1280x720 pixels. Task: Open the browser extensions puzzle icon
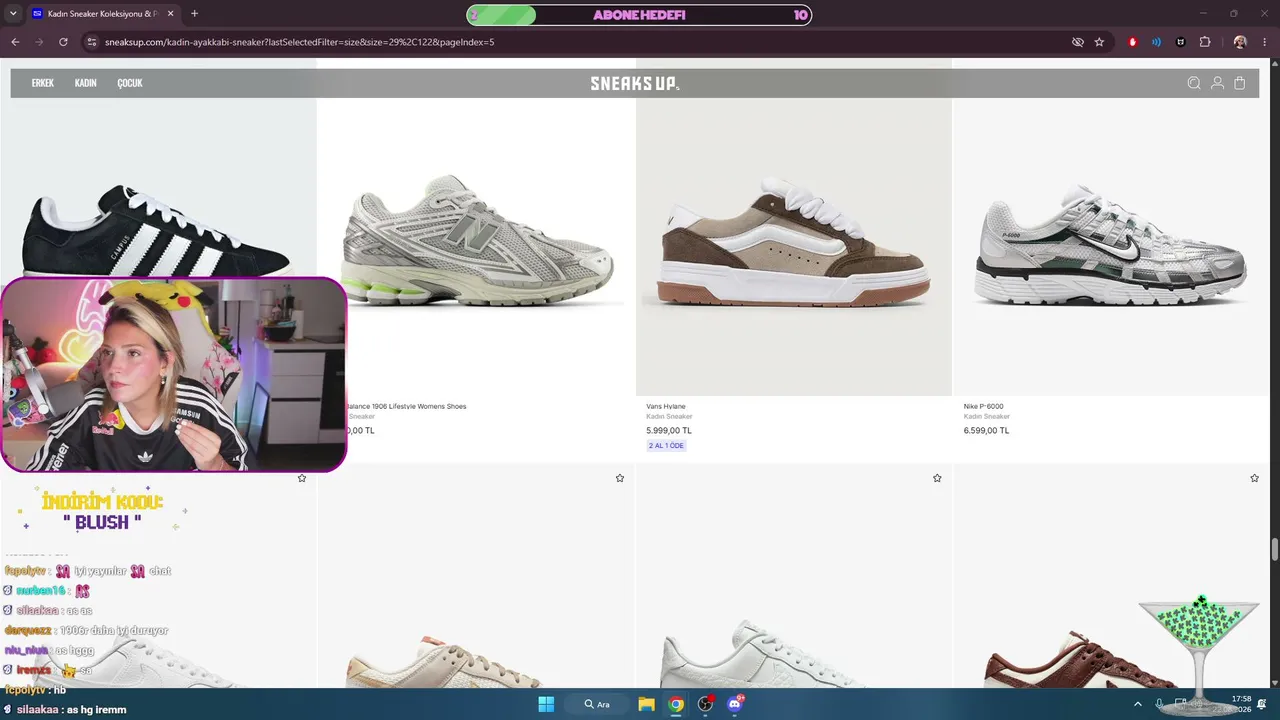point(1204,42)
